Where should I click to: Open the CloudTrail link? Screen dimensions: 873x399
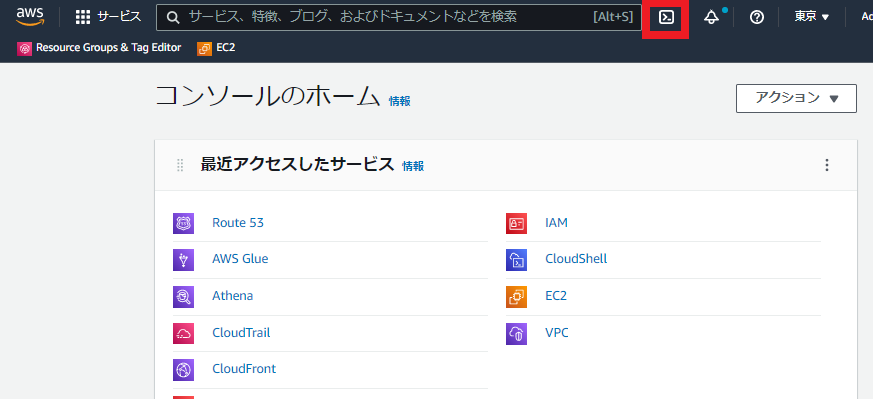coord(241,333)
